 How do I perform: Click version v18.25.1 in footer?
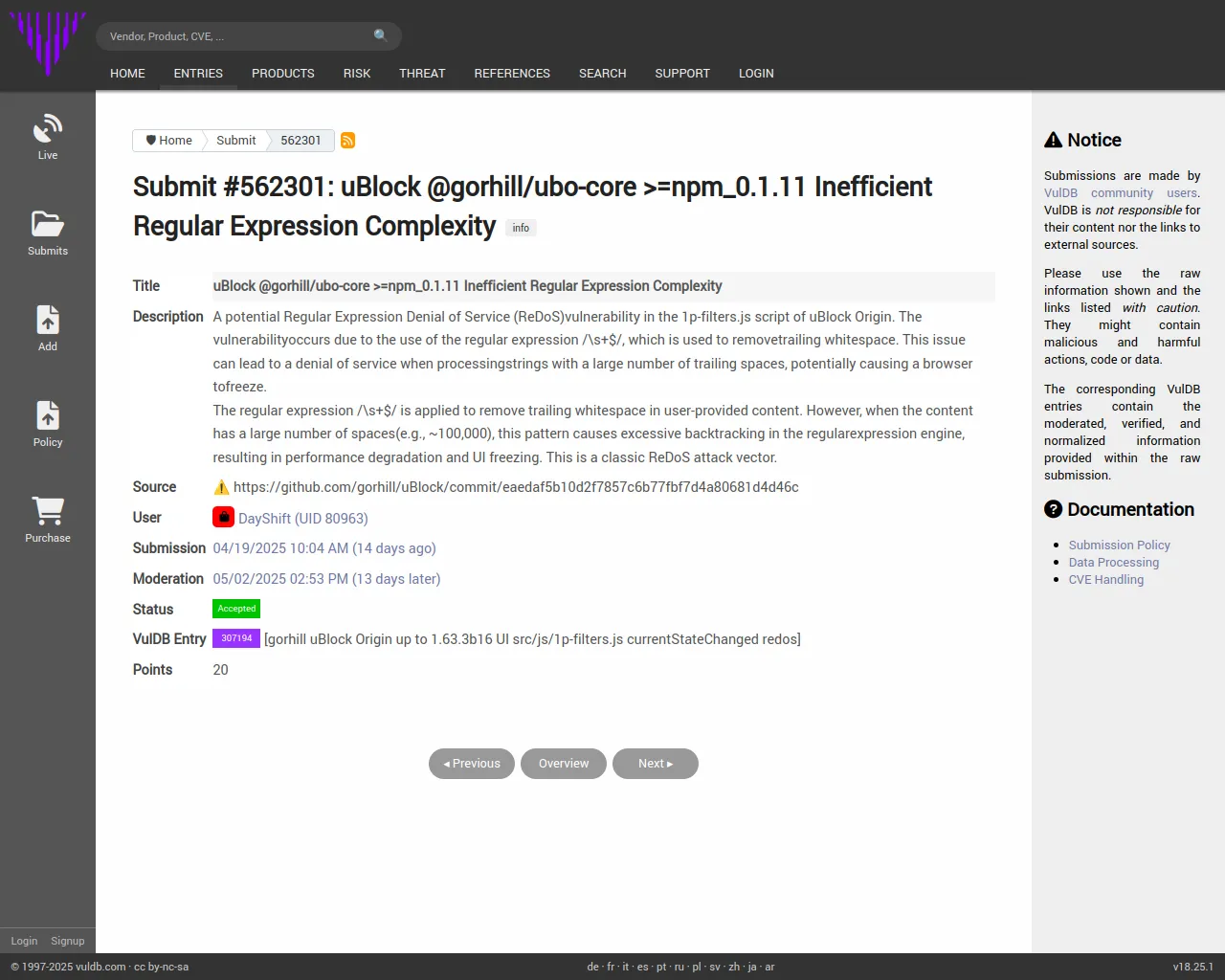pos(1192,967)
